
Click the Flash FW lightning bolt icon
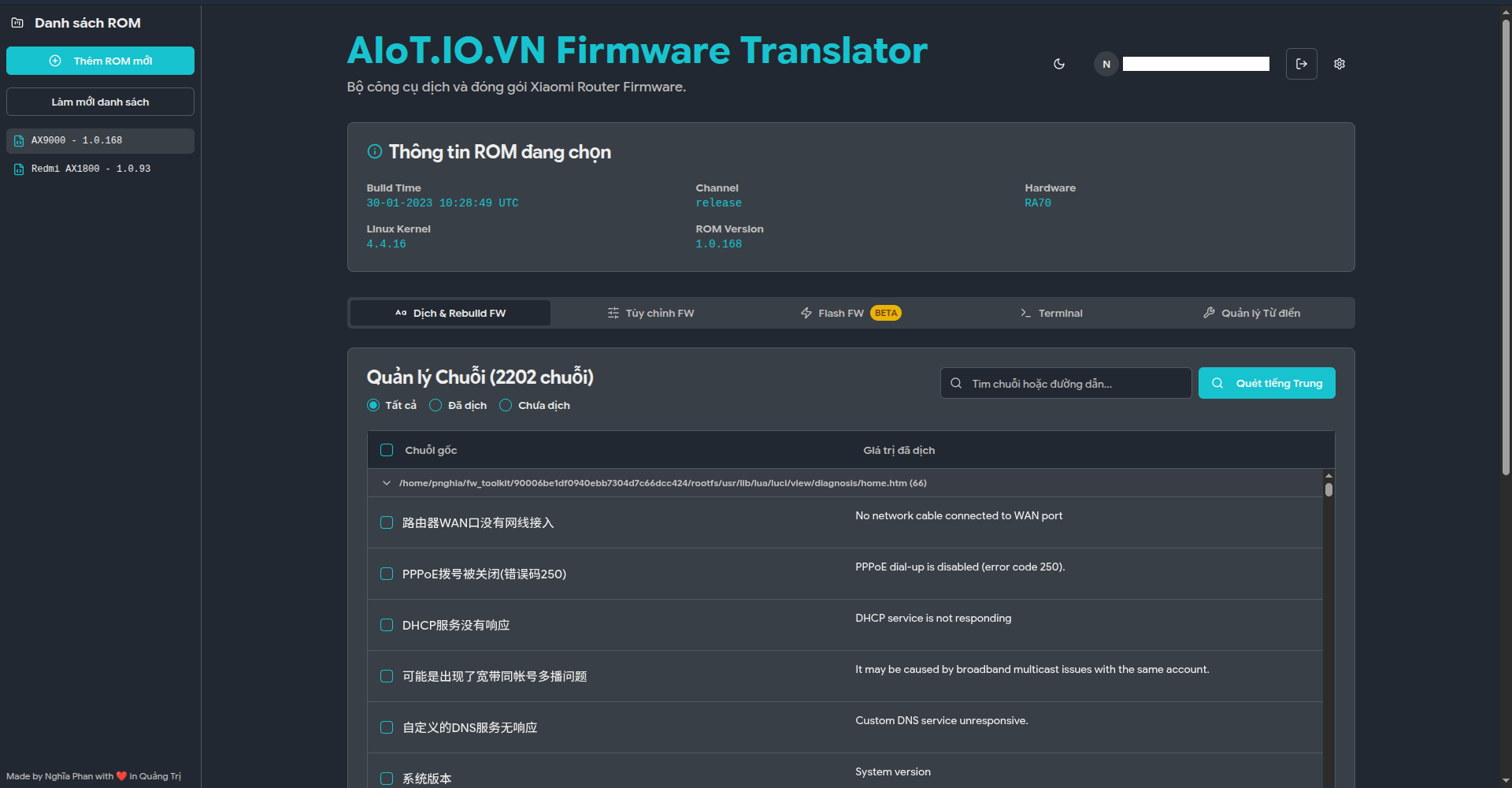pos(805,313)
